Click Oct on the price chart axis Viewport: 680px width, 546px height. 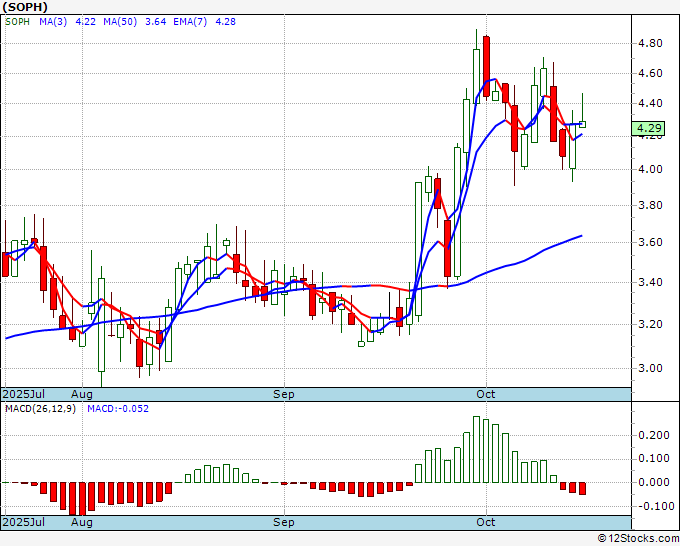pyautogui.click(x=486, y=394)
